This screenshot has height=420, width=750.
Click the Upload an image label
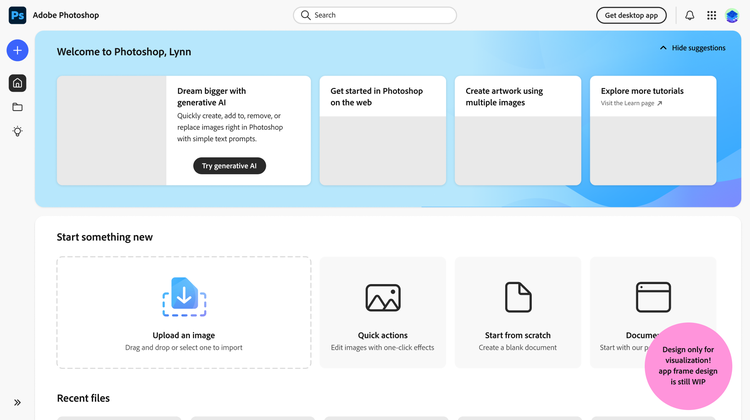tap(184, 335)
